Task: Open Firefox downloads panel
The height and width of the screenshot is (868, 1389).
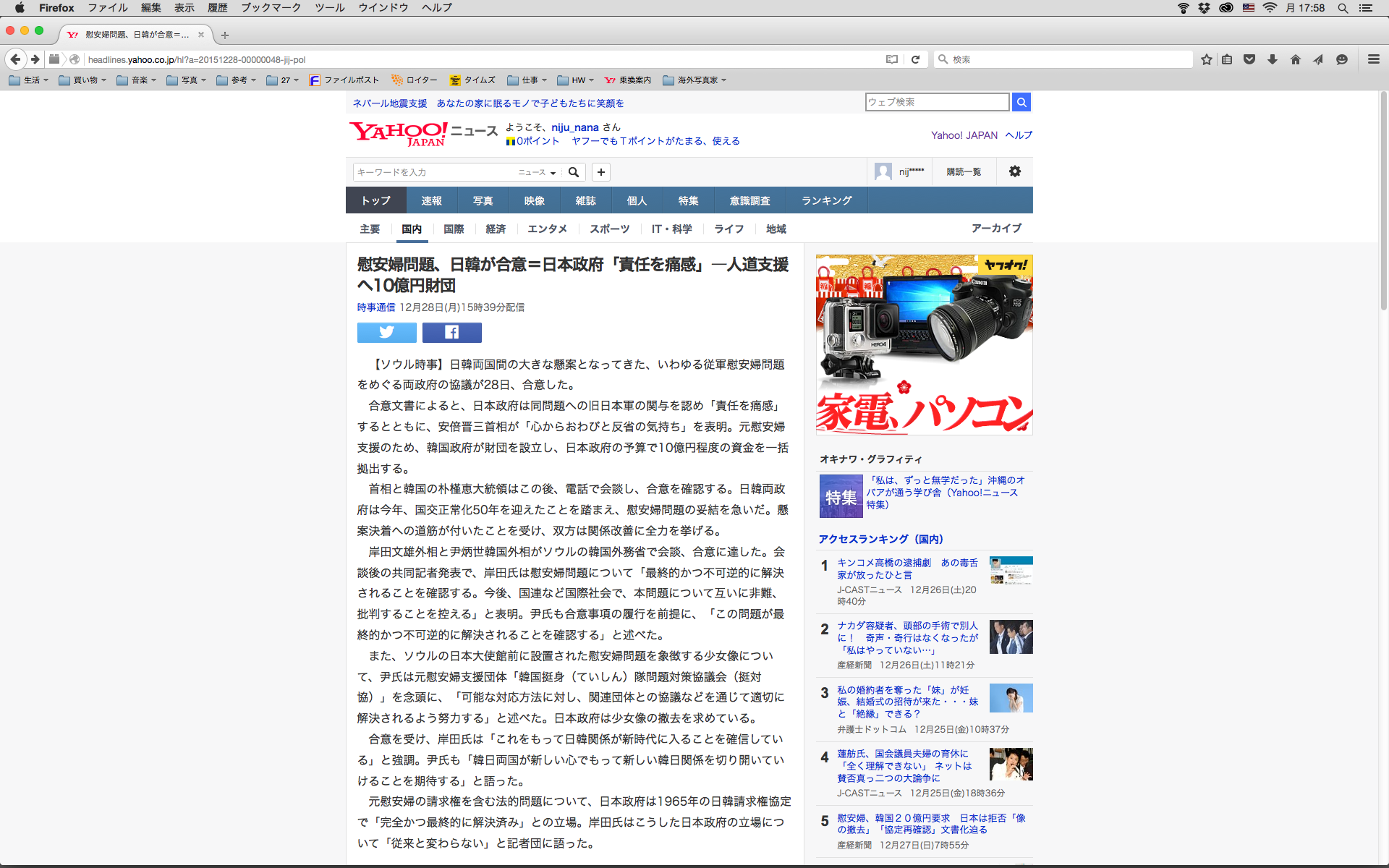Action: tap(1273, 59)
